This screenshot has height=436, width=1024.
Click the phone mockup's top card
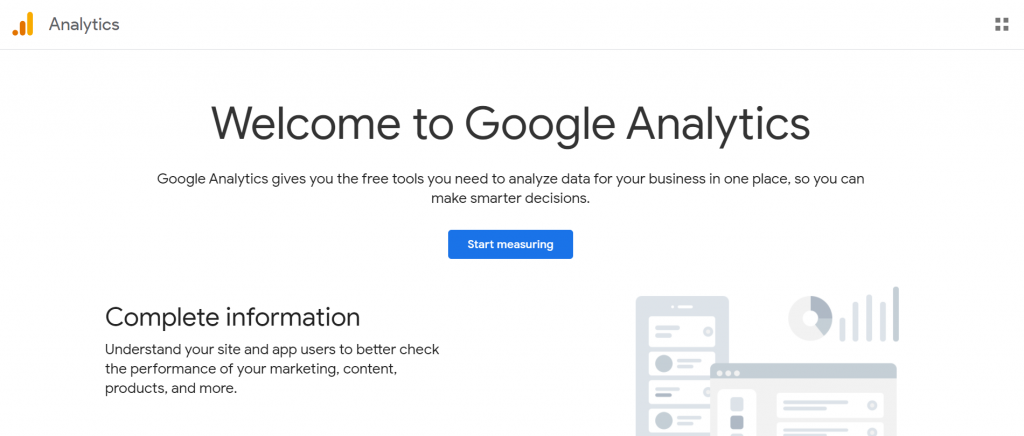tap(681, 330)
